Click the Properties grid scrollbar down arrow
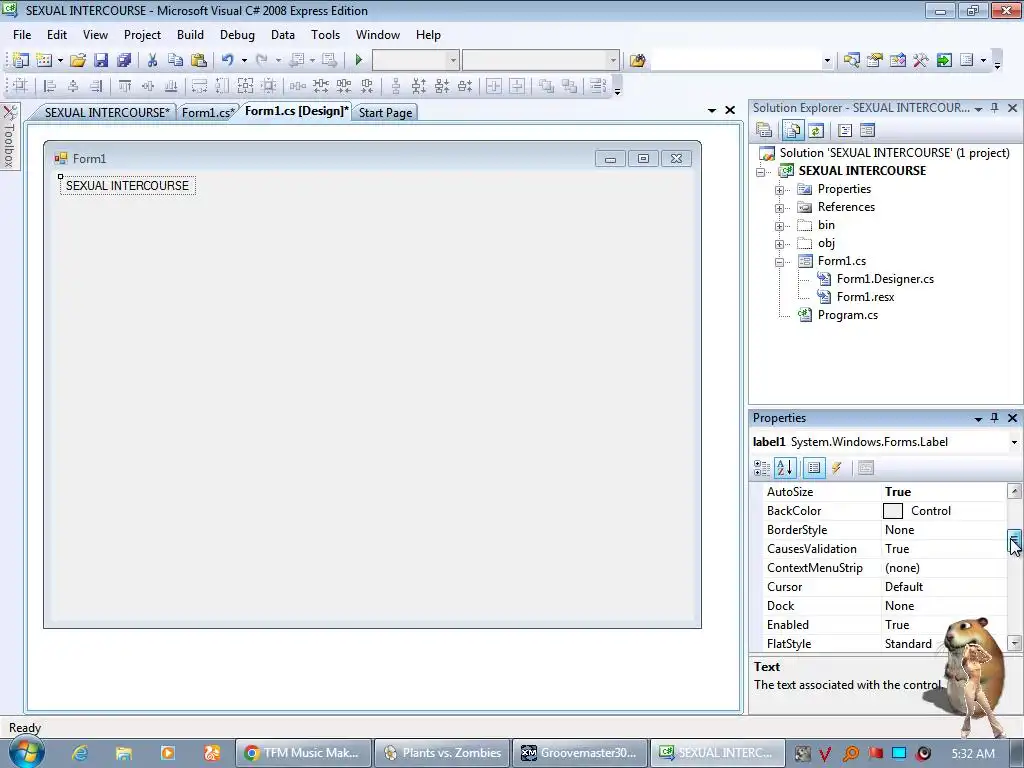 click(1014, 643)
